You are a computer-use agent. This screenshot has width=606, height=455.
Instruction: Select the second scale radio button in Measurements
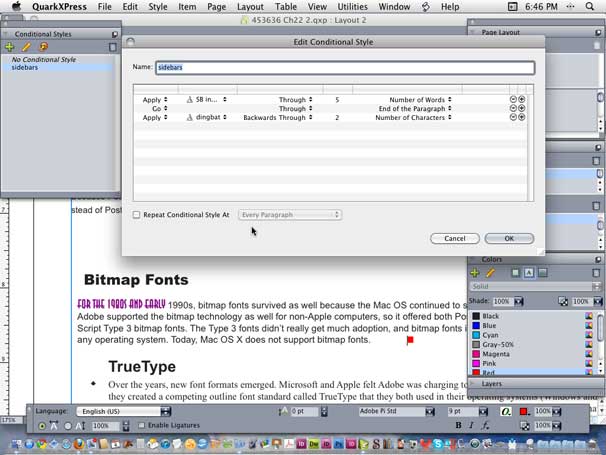pos(68,426)
